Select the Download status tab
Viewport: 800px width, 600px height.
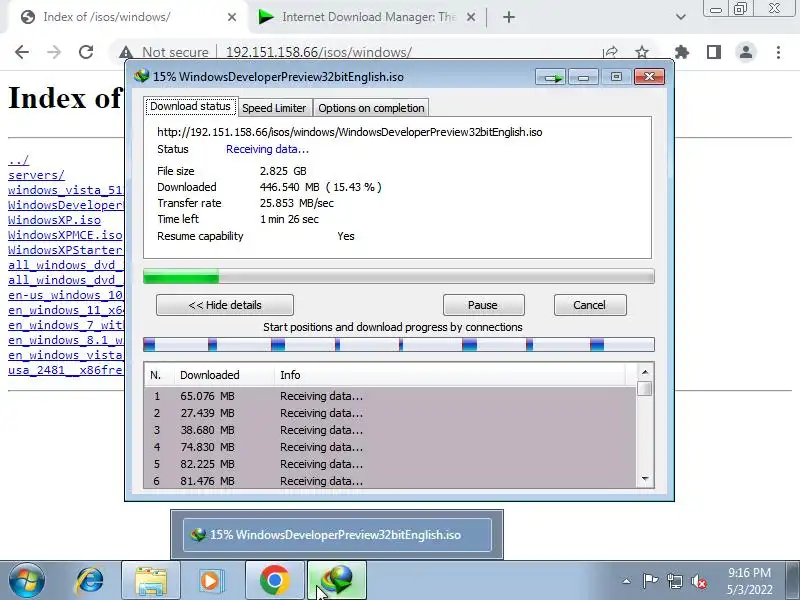point(190,106)
